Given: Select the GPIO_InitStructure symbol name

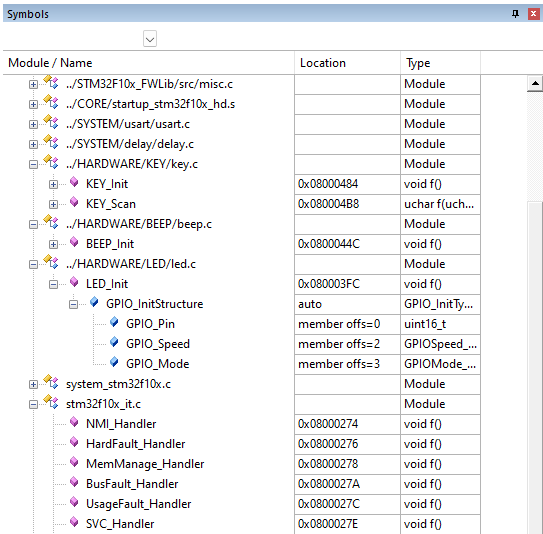Looking at the screenshot, I should [154, 304].
